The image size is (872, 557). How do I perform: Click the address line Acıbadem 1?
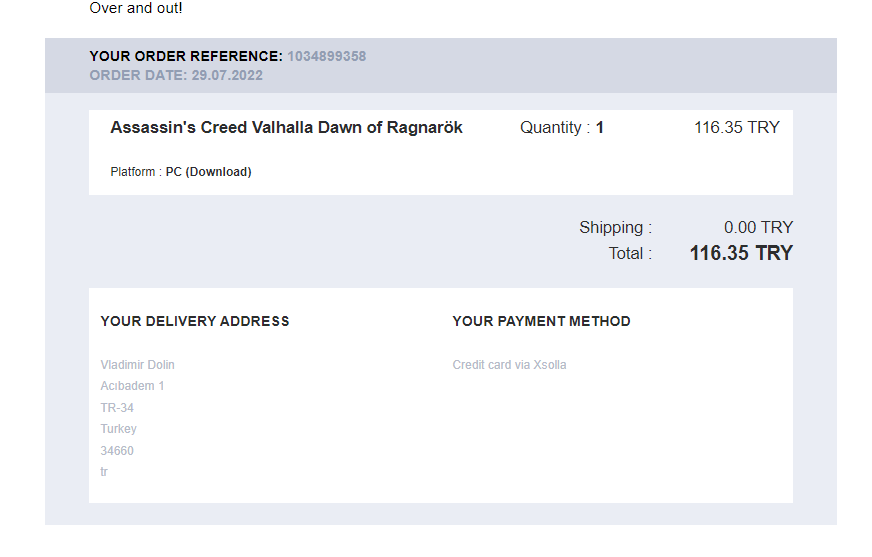(x=132, y=386)
